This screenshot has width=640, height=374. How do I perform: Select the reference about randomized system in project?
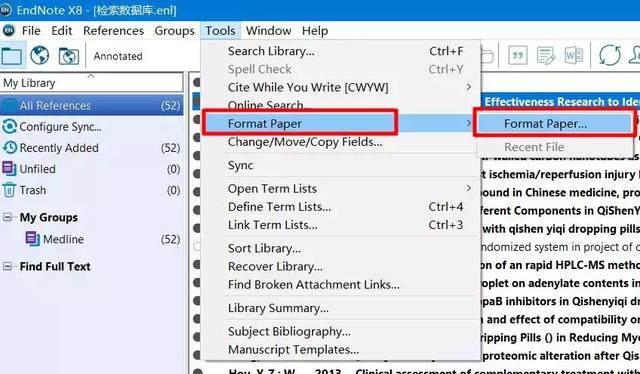tap(560, 247)
